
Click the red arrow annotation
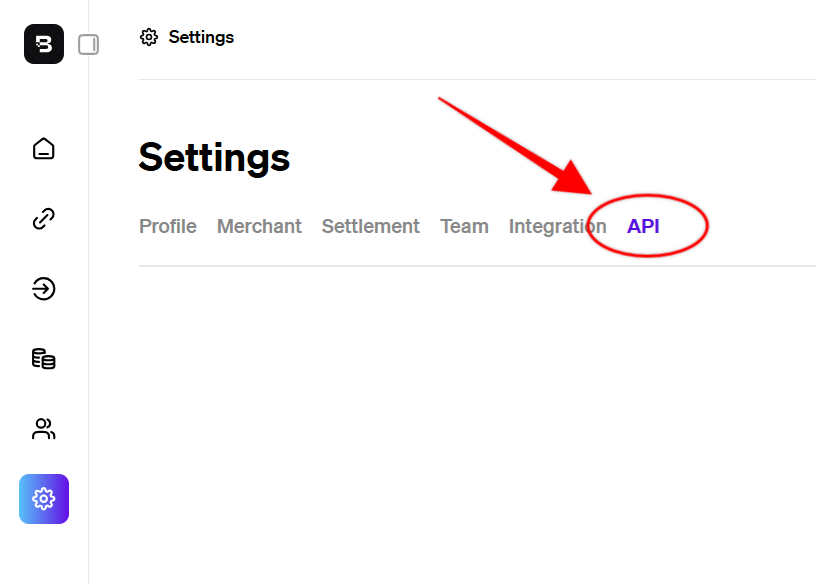pyautogui.click(x=515, y=146)
